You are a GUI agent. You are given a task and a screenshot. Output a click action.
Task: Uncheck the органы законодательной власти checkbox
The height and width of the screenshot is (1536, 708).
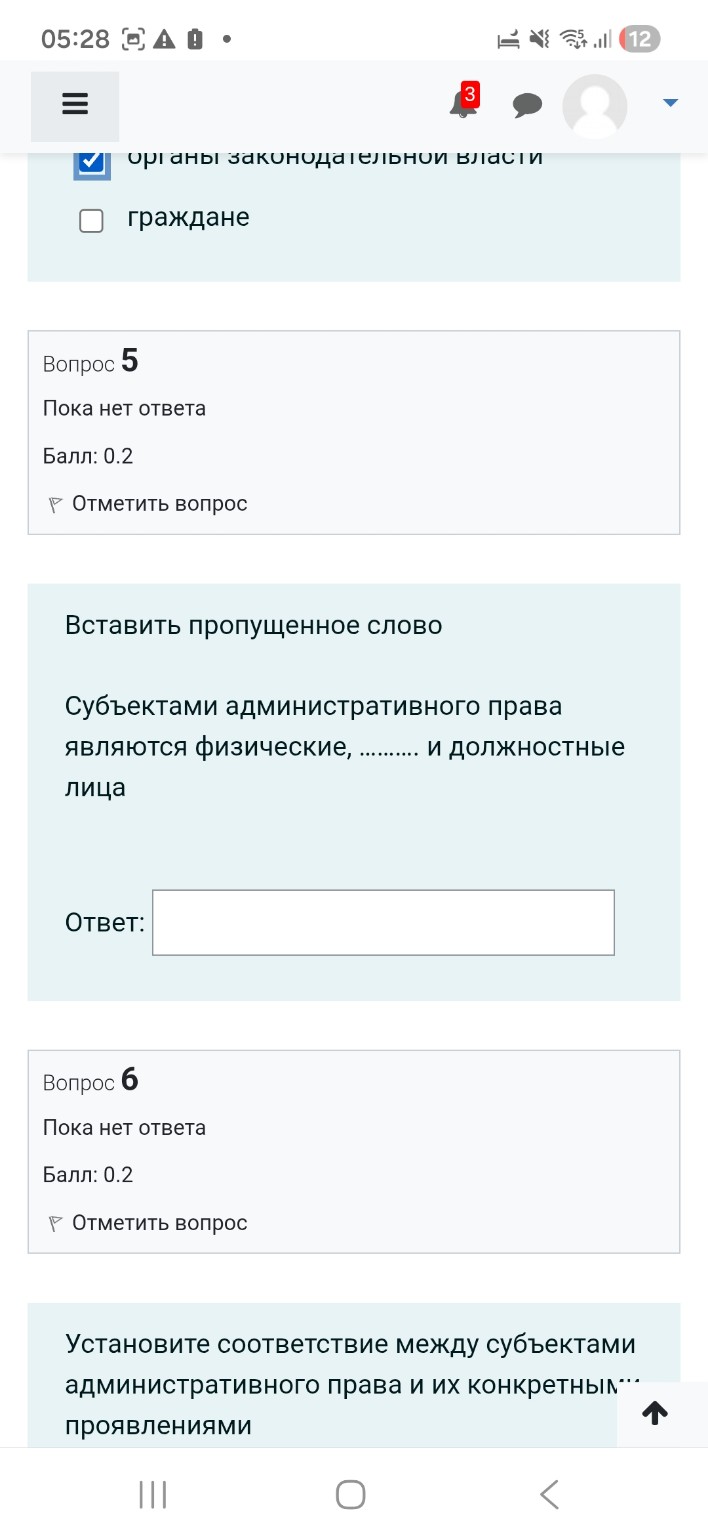click(x=91, y=157)
